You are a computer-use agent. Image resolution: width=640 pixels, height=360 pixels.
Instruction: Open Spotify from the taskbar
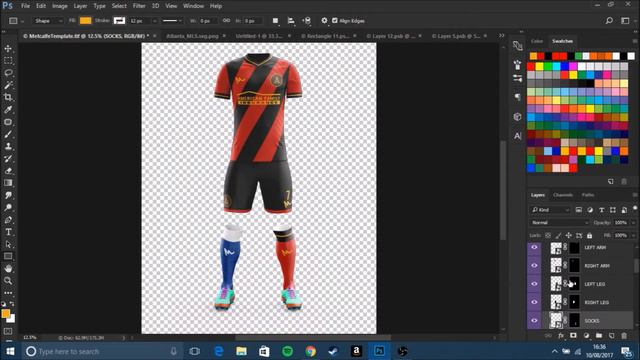pyautogui.click(x=288, y=351)
